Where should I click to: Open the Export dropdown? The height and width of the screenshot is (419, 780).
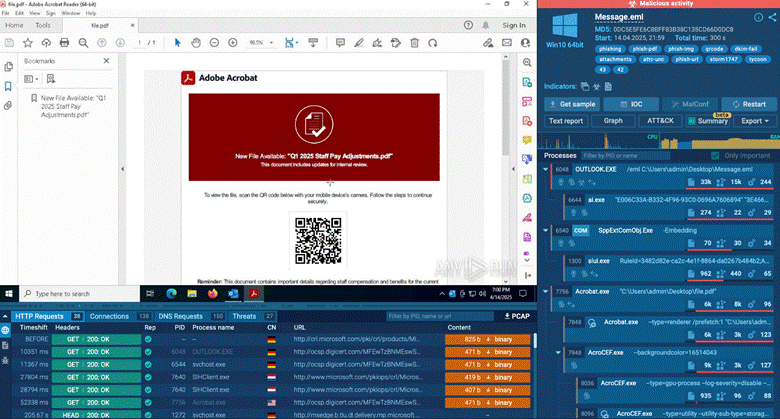755,121
